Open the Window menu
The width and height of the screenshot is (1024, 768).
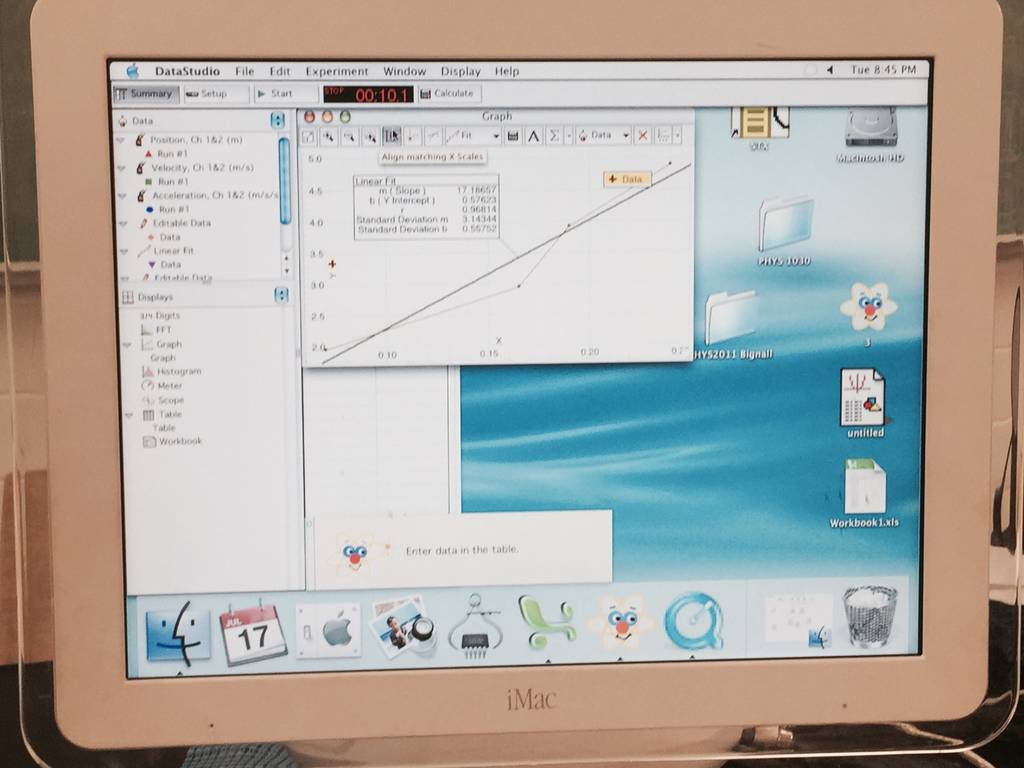404,71
